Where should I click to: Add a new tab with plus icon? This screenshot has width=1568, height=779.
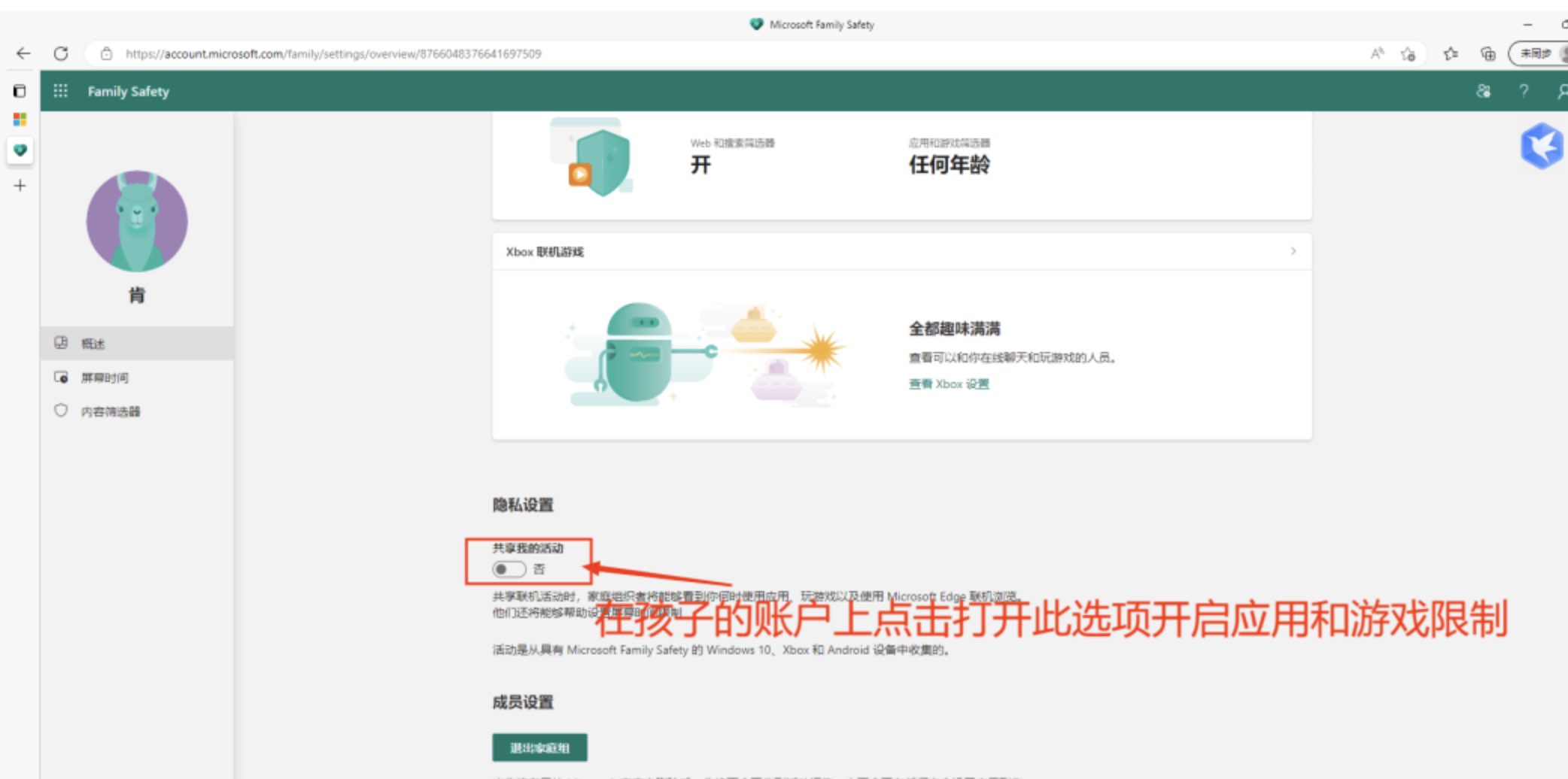(20, 186)
